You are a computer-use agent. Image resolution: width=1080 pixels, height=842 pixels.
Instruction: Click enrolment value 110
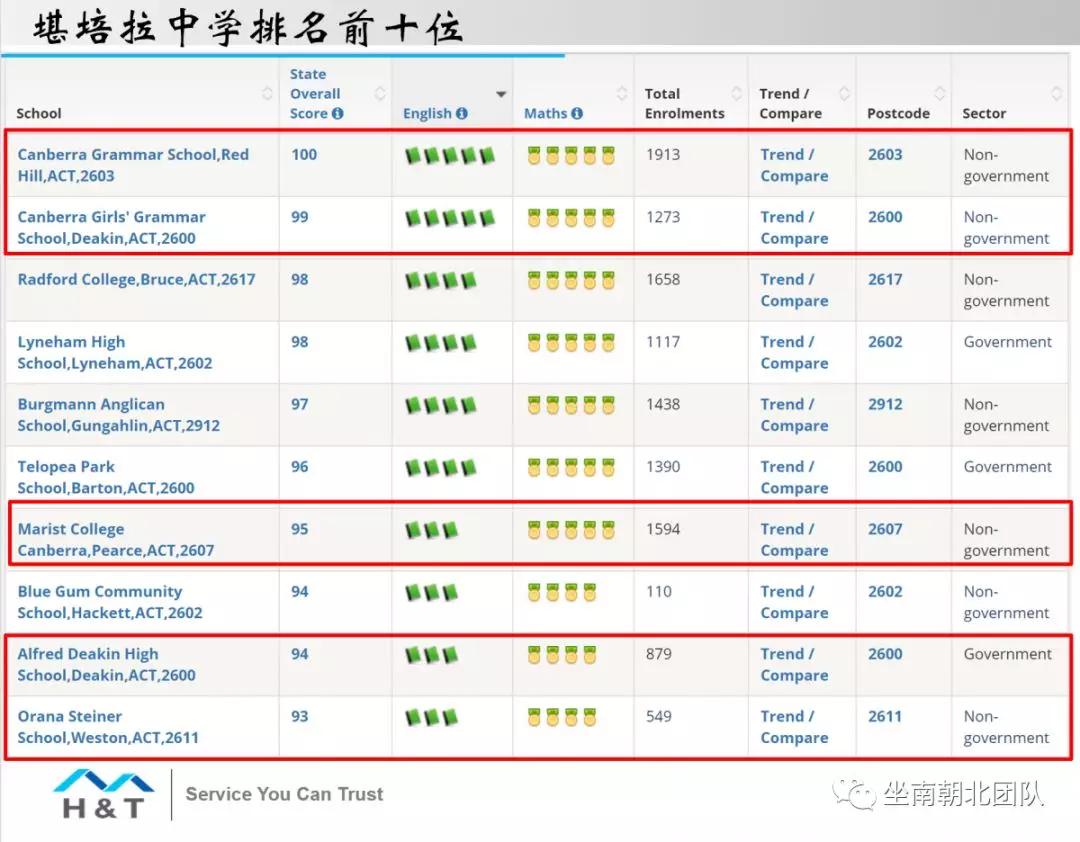click(x=659, y=592)
